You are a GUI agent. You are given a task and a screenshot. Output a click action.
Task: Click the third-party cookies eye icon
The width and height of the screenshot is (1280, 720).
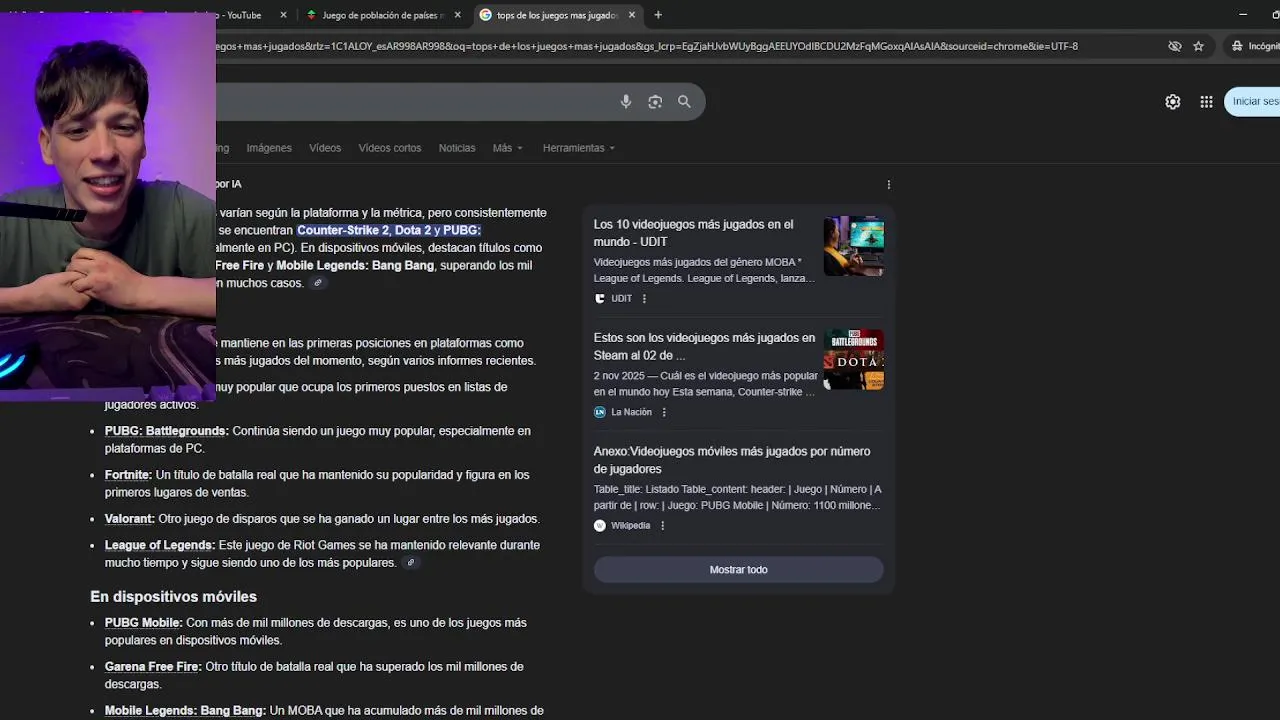(1175, 46)
